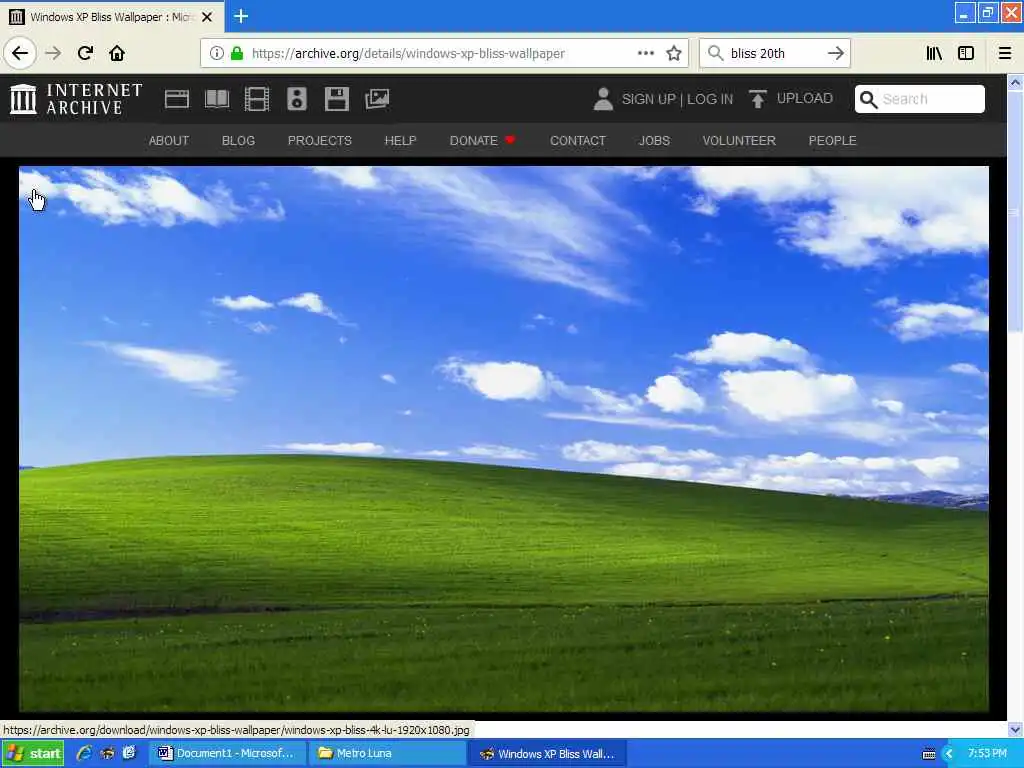Click the SIGN UP link

click(648, 99)
